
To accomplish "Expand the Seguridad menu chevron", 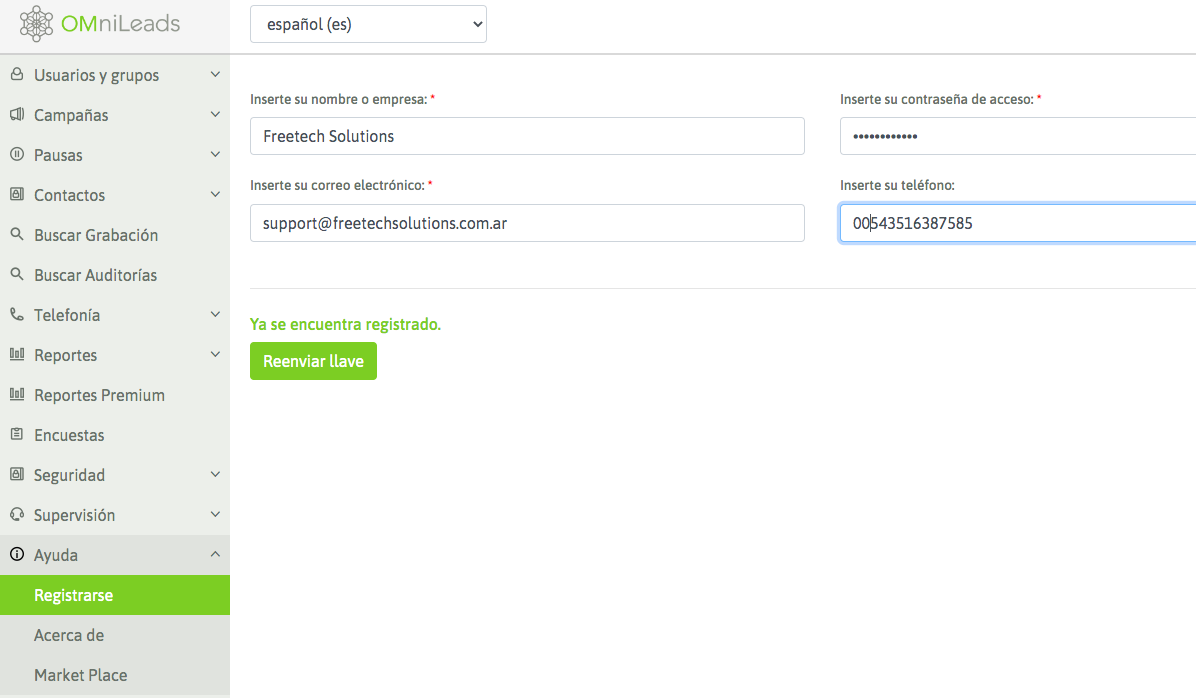I will pyautogui.click(x=215, y=475).
